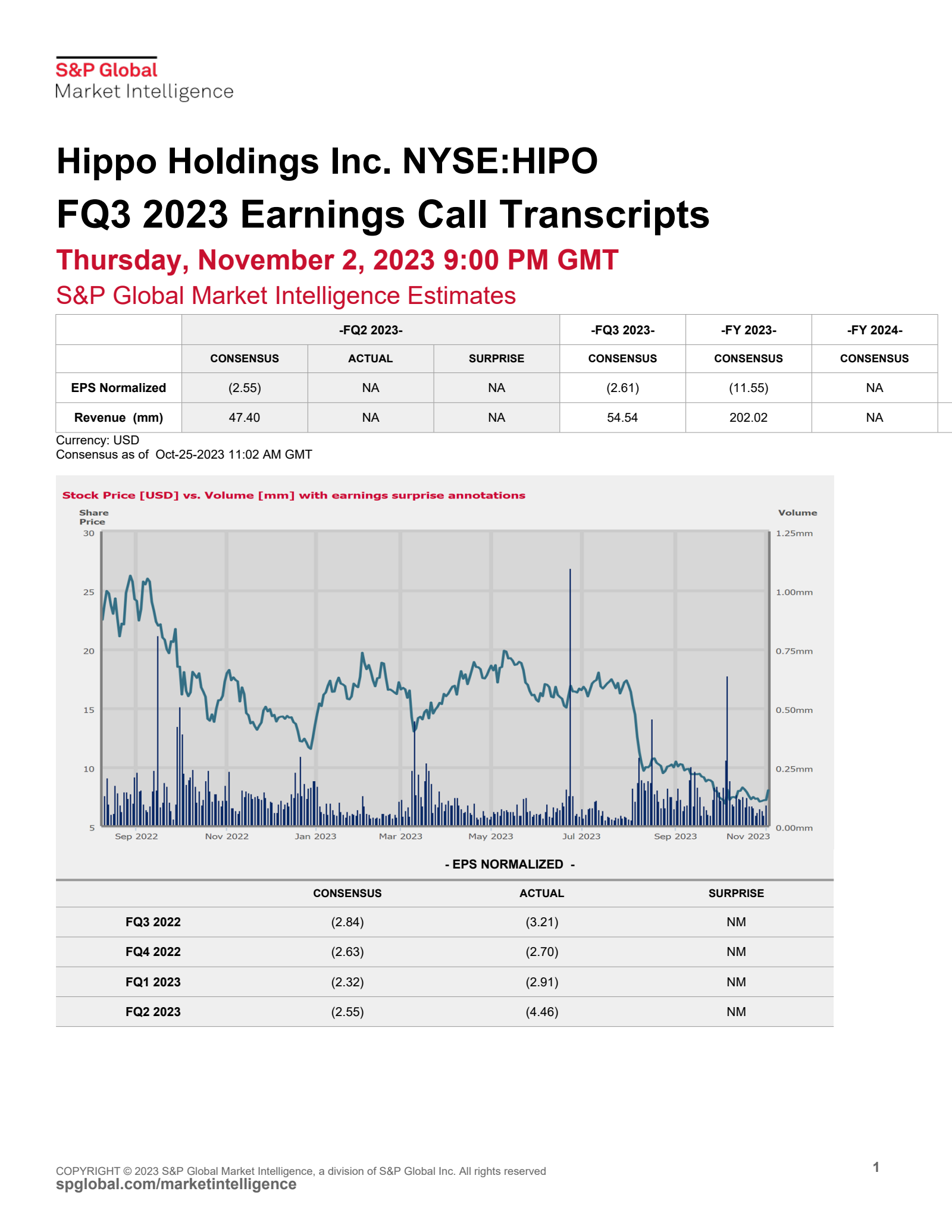Click the Stock Price vs. Volume chart title

(x=294, y=495)
